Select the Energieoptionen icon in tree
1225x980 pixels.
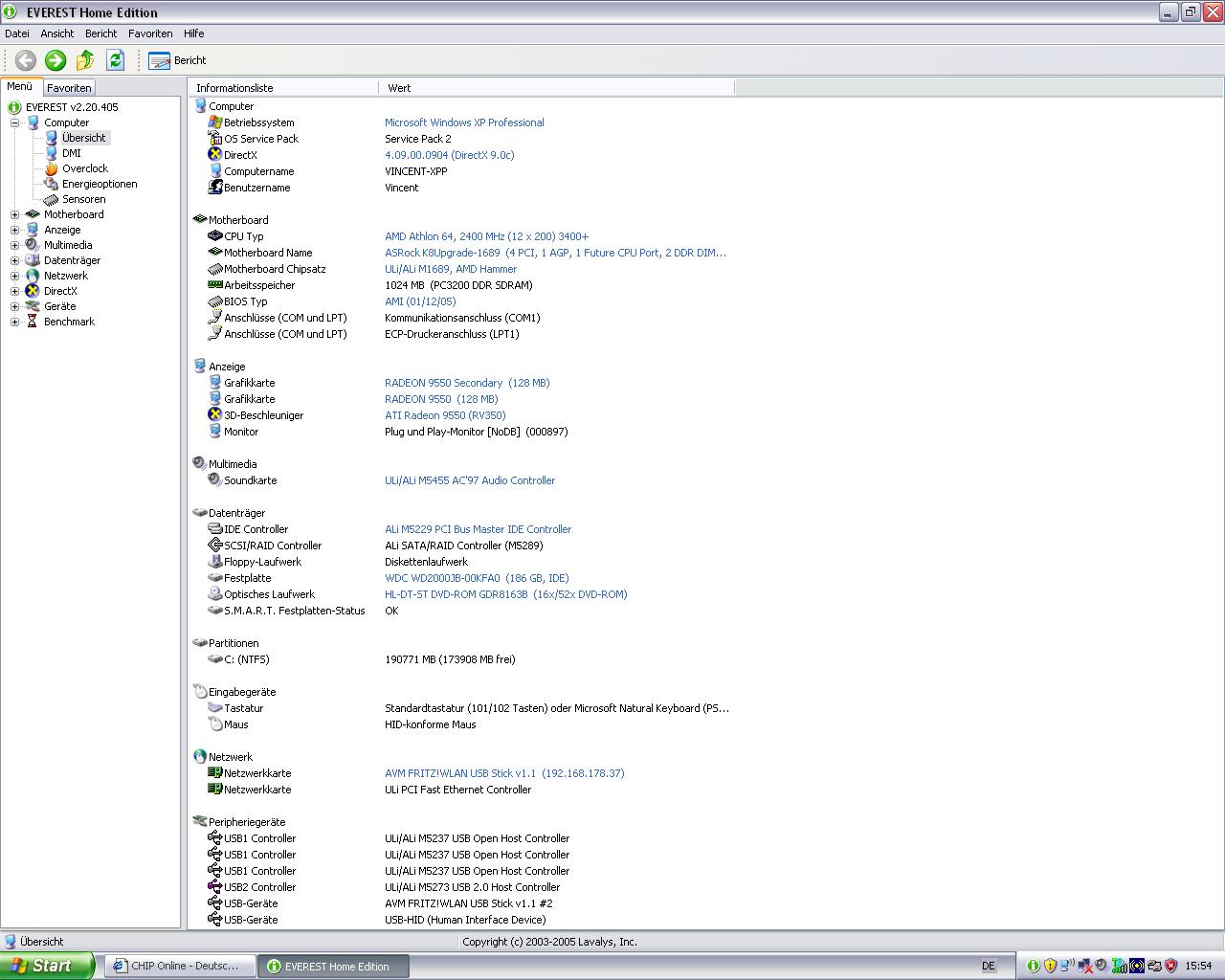point(52,184)
